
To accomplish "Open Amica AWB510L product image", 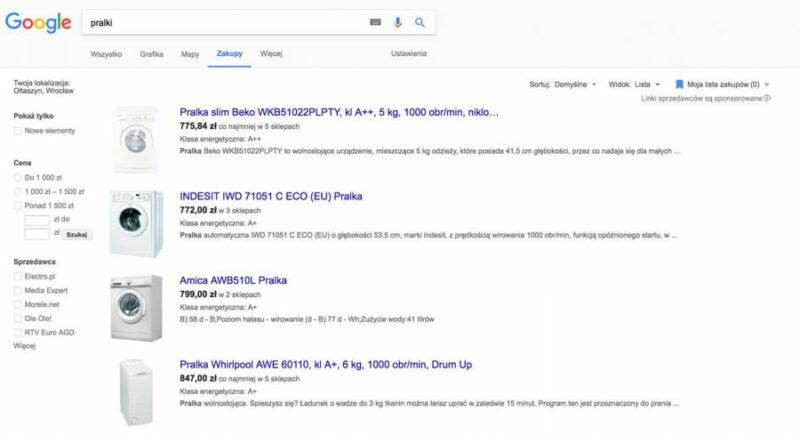I will tap(135, 308).
